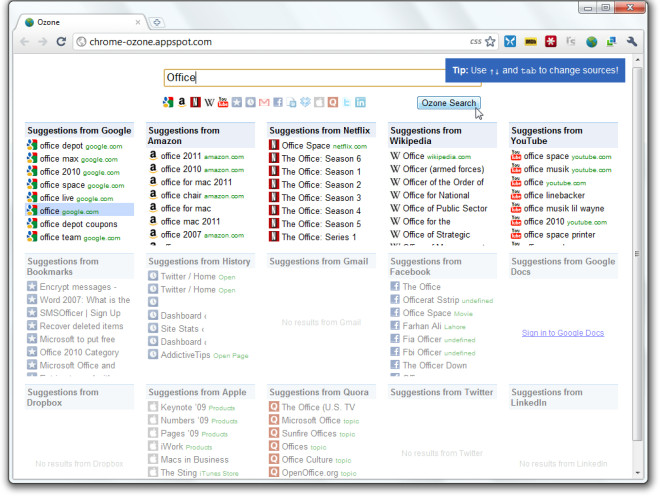Viewport: 660px width, 496px height.
Task: Select the Google source icon
Action: point(168,102)
